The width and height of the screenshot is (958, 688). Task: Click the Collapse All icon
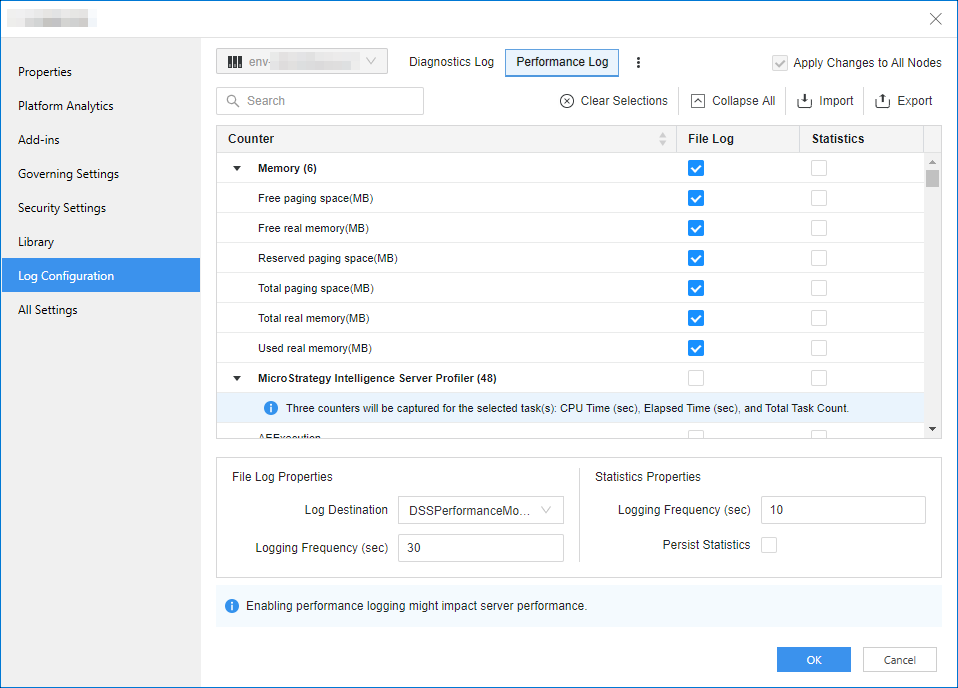[698, 101]
